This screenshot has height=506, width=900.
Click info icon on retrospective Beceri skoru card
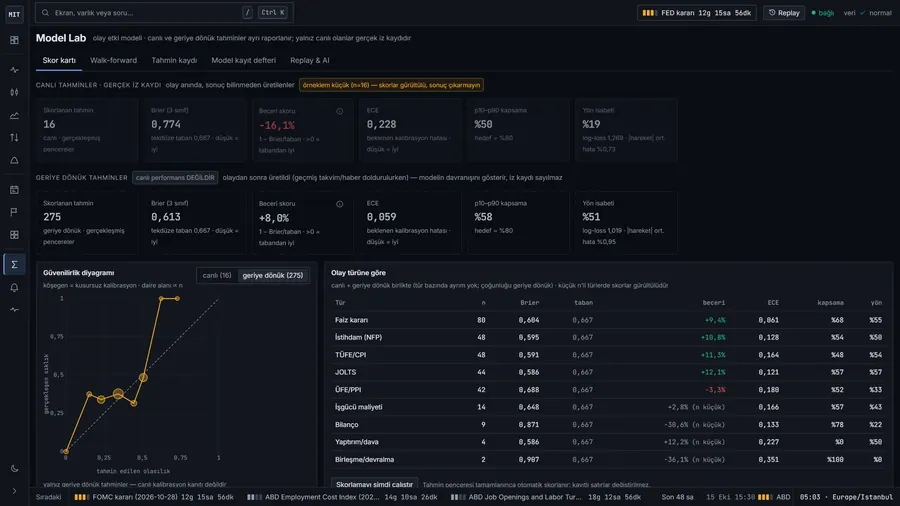coord(339,204)
